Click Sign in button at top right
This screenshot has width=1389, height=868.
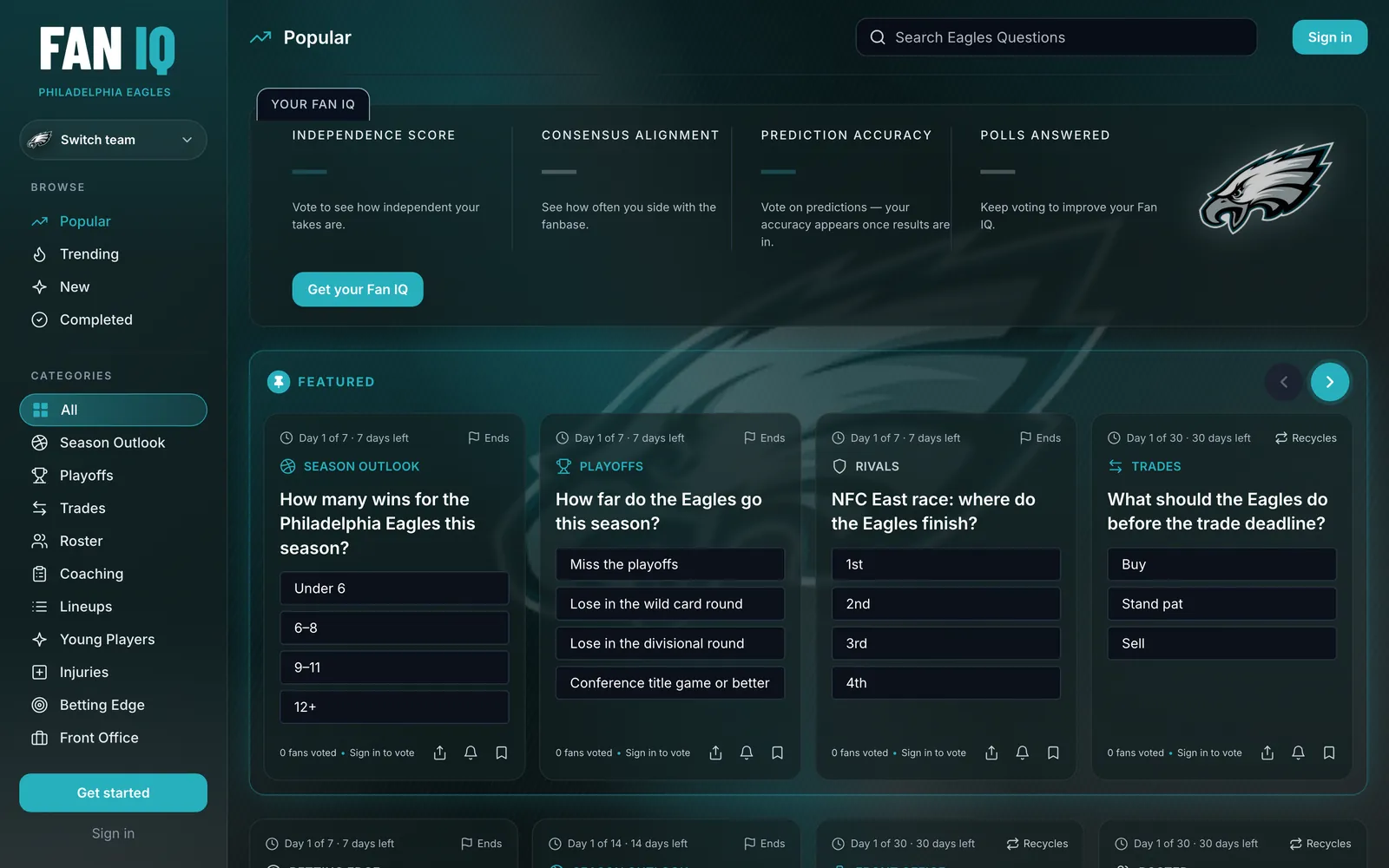click(x=1329, y=37)
